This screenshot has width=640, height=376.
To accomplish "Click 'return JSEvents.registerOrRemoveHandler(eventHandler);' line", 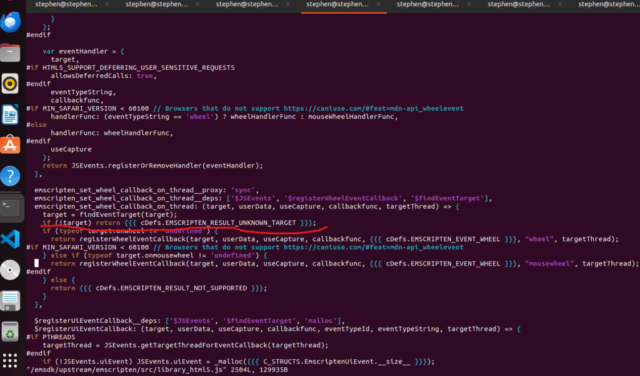I will click(153, 166).
